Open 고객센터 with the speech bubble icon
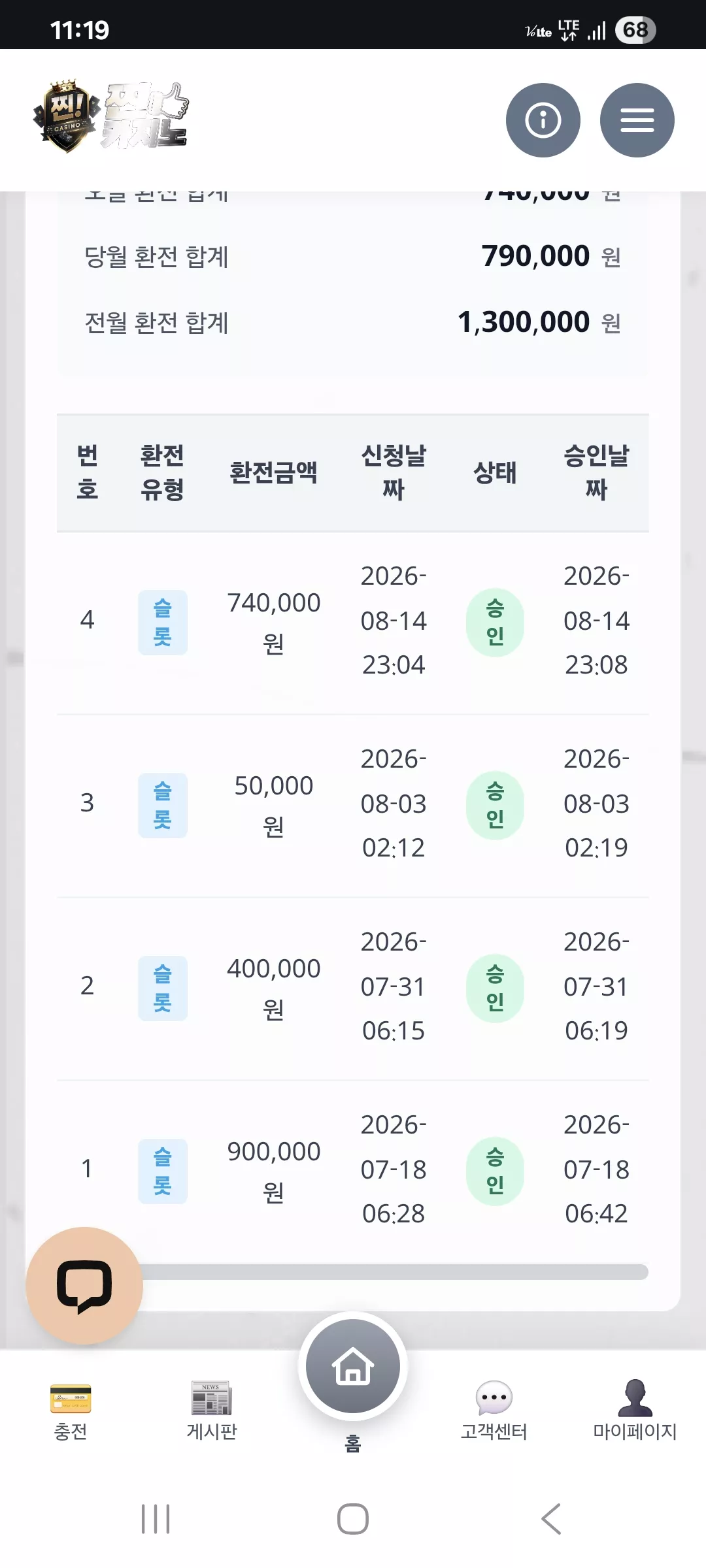Viewport: 706px width, 1568px height. pos(494,1411)
